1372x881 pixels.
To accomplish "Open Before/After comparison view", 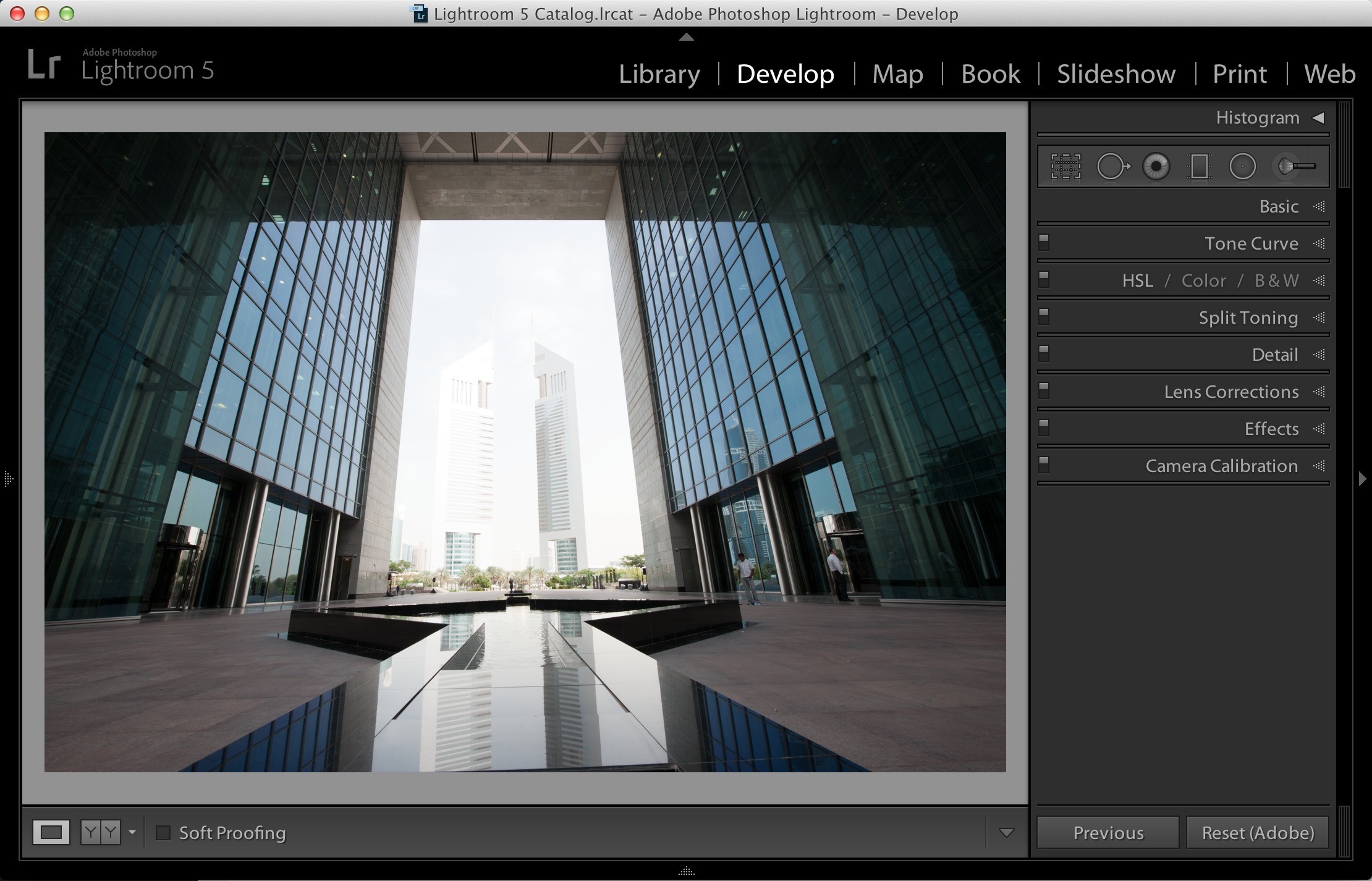I will 101,833.
